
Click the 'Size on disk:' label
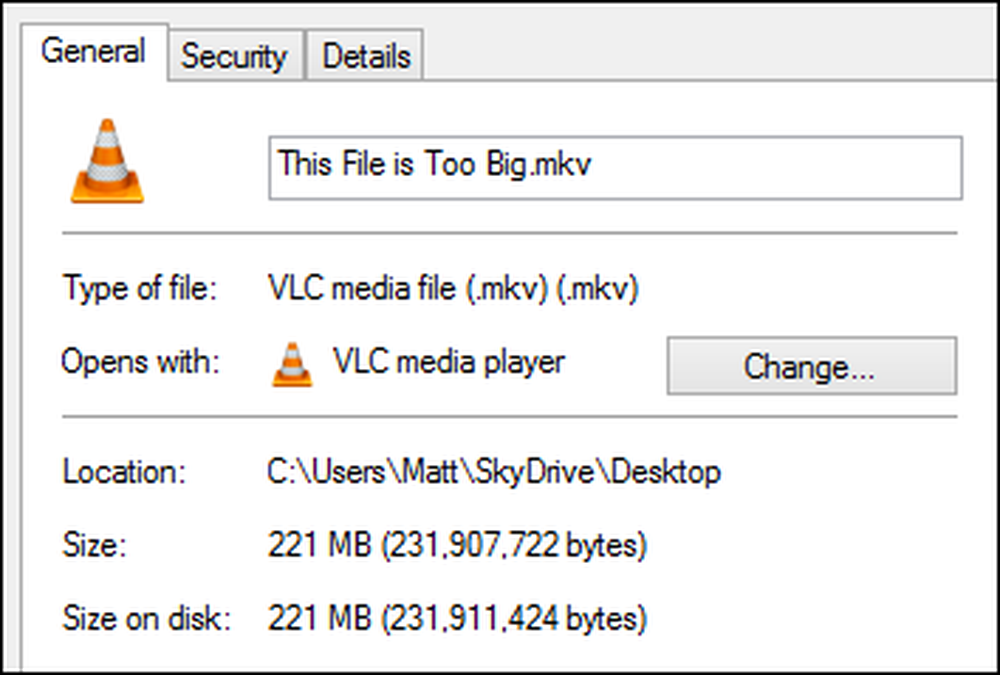[147, 619]
